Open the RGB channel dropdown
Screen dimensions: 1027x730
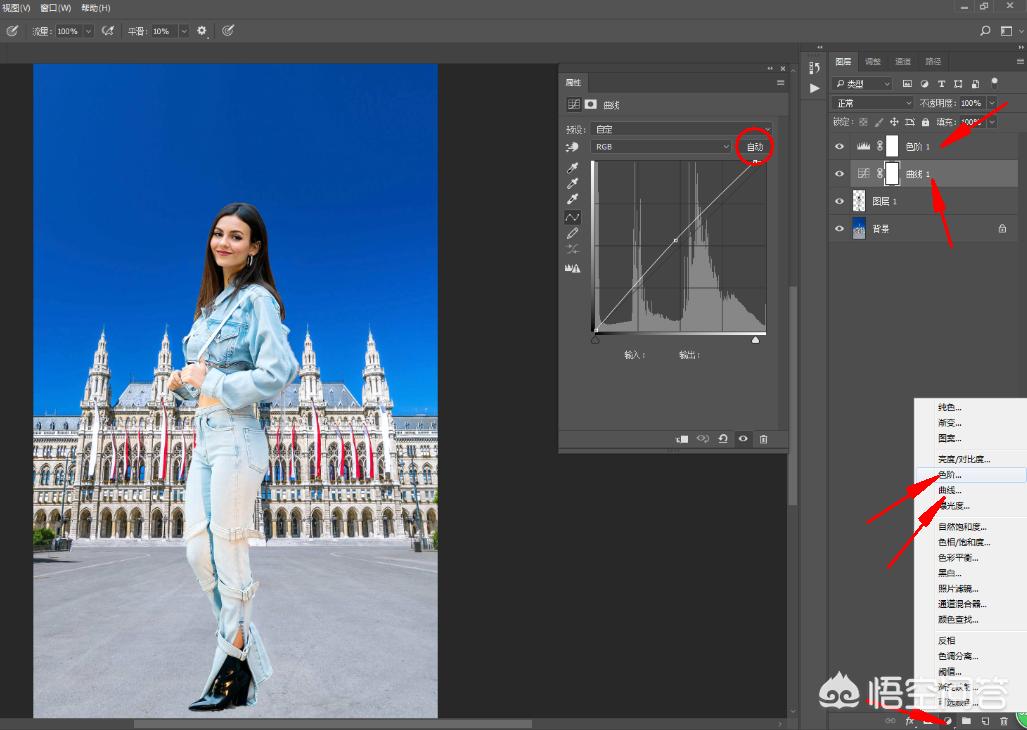[x=661, y=147]
